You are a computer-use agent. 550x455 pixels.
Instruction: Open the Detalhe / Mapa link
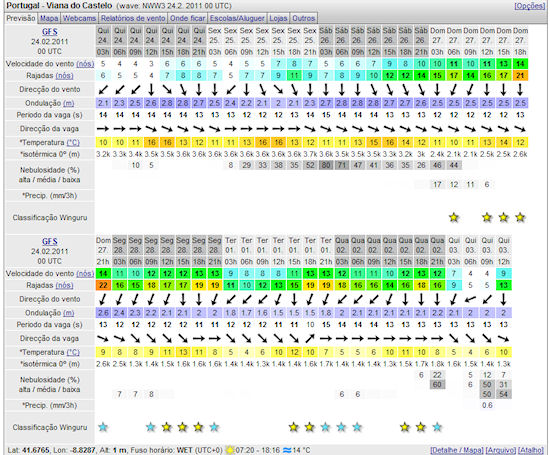[457, 450]
